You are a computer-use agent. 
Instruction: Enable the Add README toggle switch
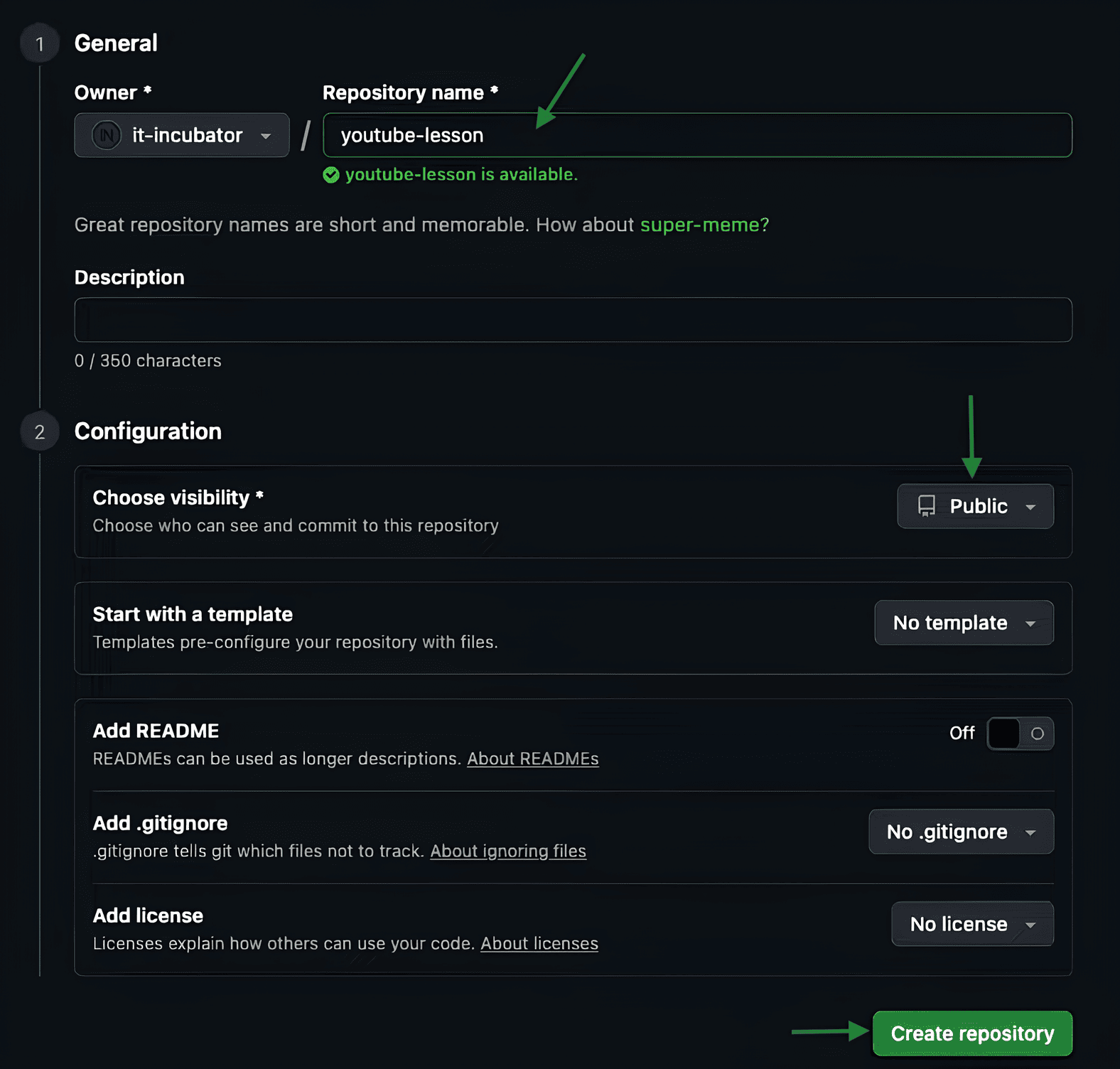click(1020, 734)
